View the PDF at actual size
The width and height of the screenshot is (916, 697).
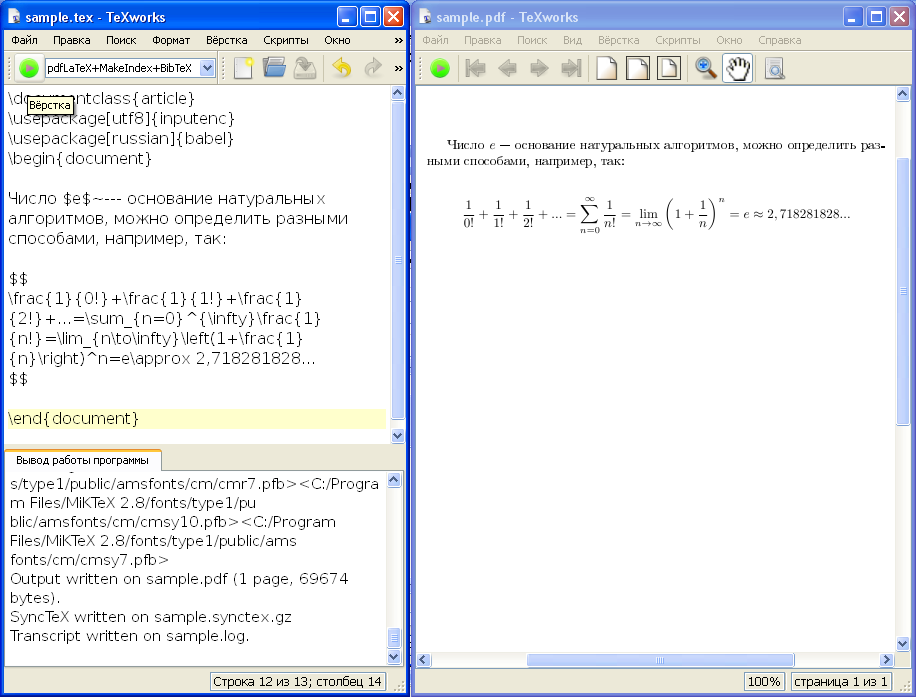pyautogui.click(x=605, y=68)
